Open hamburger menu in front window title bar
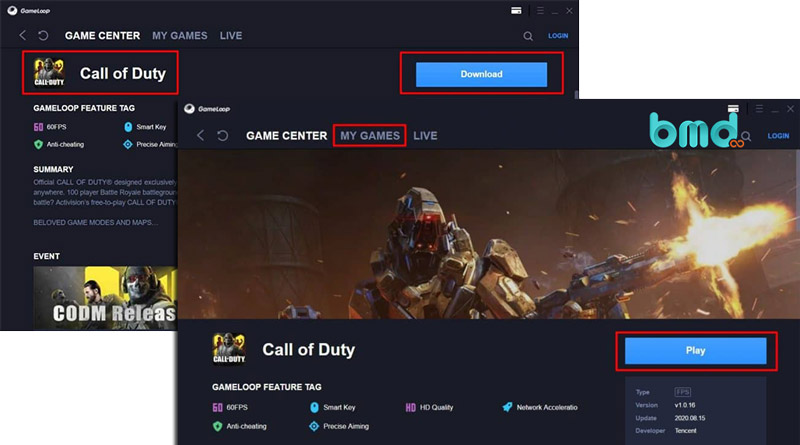800x445 pixels. [x=759, y=109]
